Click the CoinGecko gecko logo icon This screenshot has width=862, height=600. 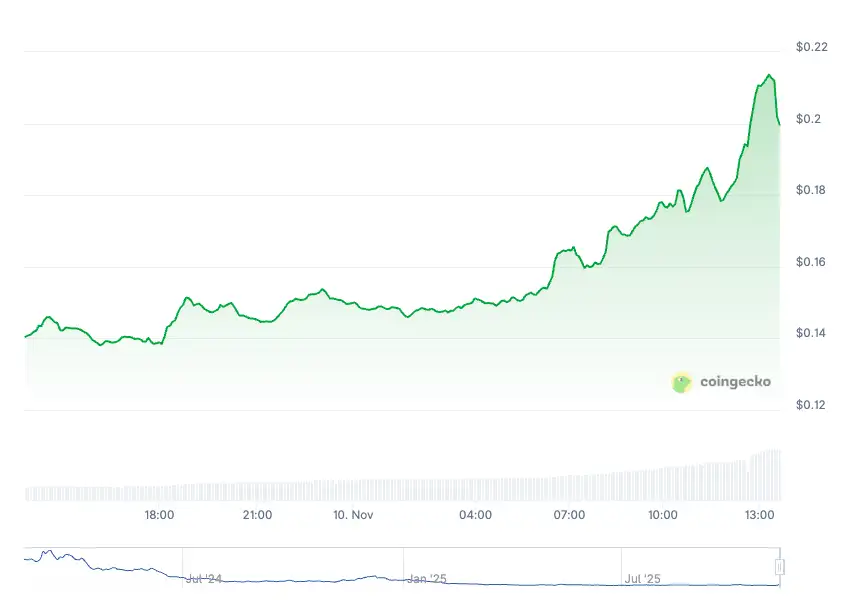tap(682, 382)
